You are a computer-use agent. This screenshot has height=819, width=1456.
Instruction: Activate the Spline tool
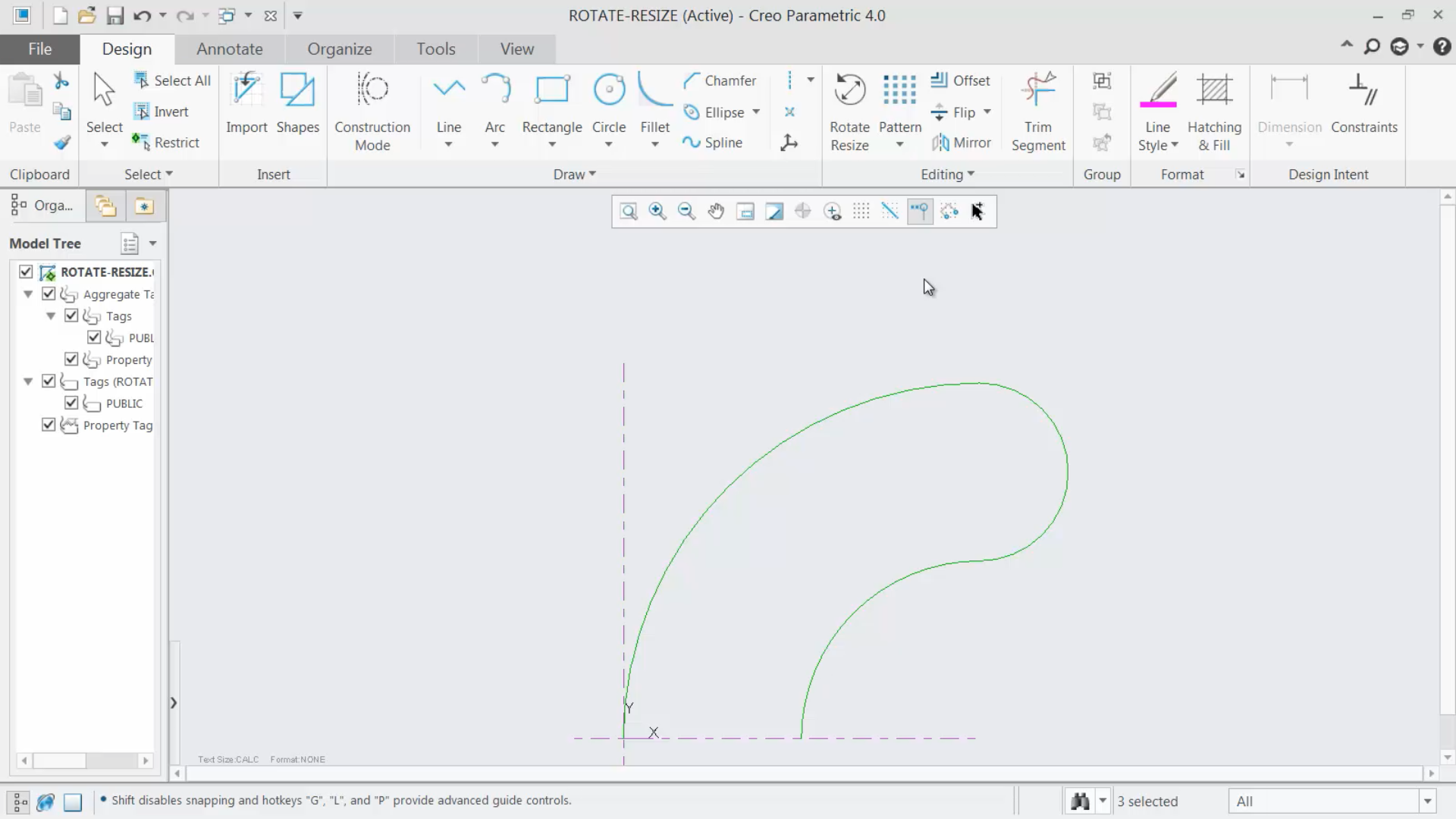click(714, 143)
